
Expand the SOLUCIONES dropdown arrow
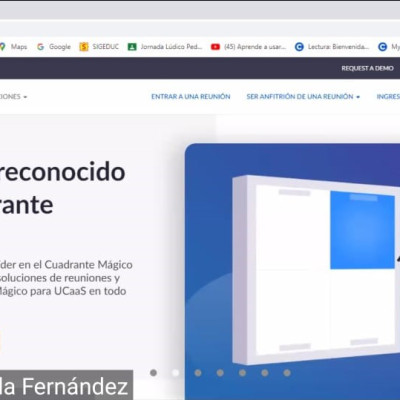click(25, 97)
